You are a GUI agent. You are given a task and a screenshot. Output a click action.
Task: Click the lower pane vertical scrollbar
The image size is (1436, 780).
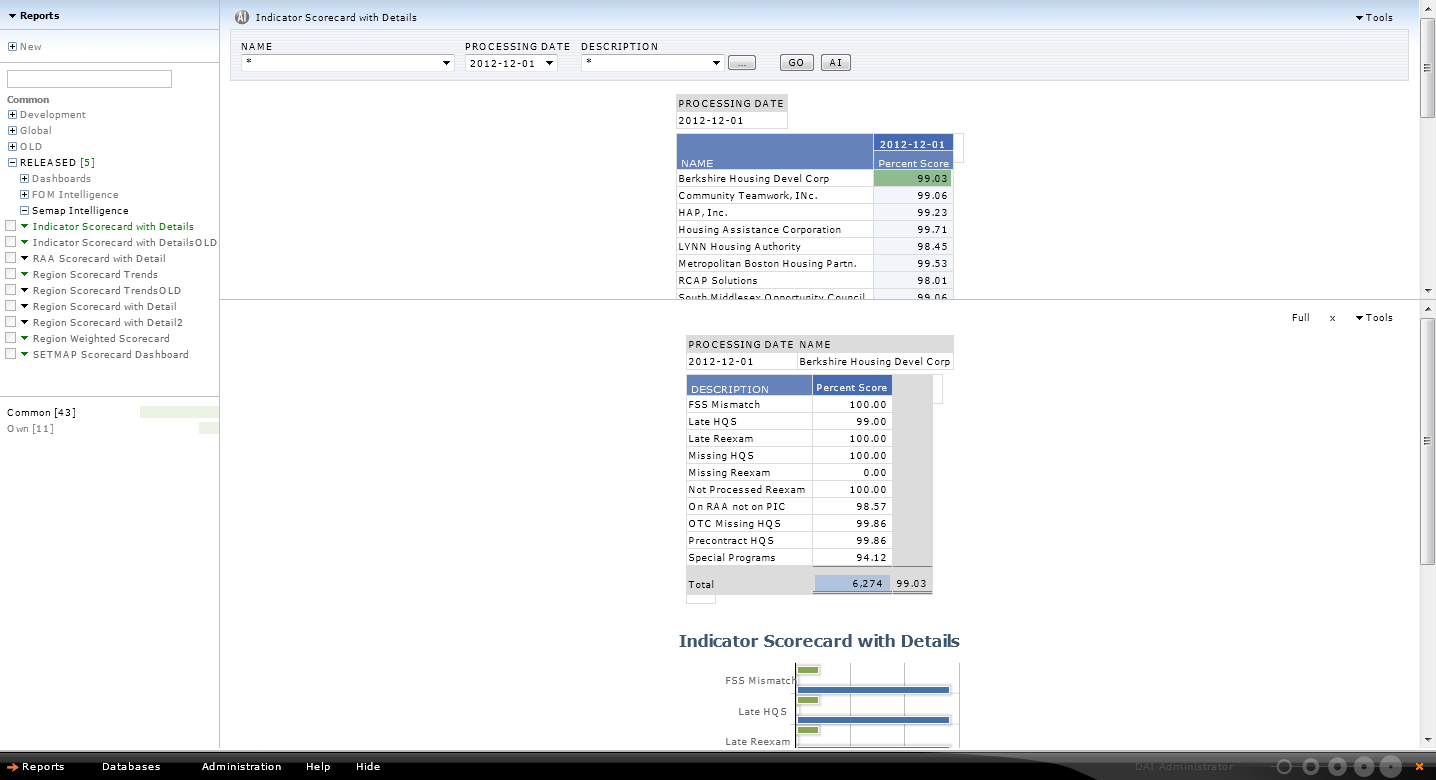1427,441
